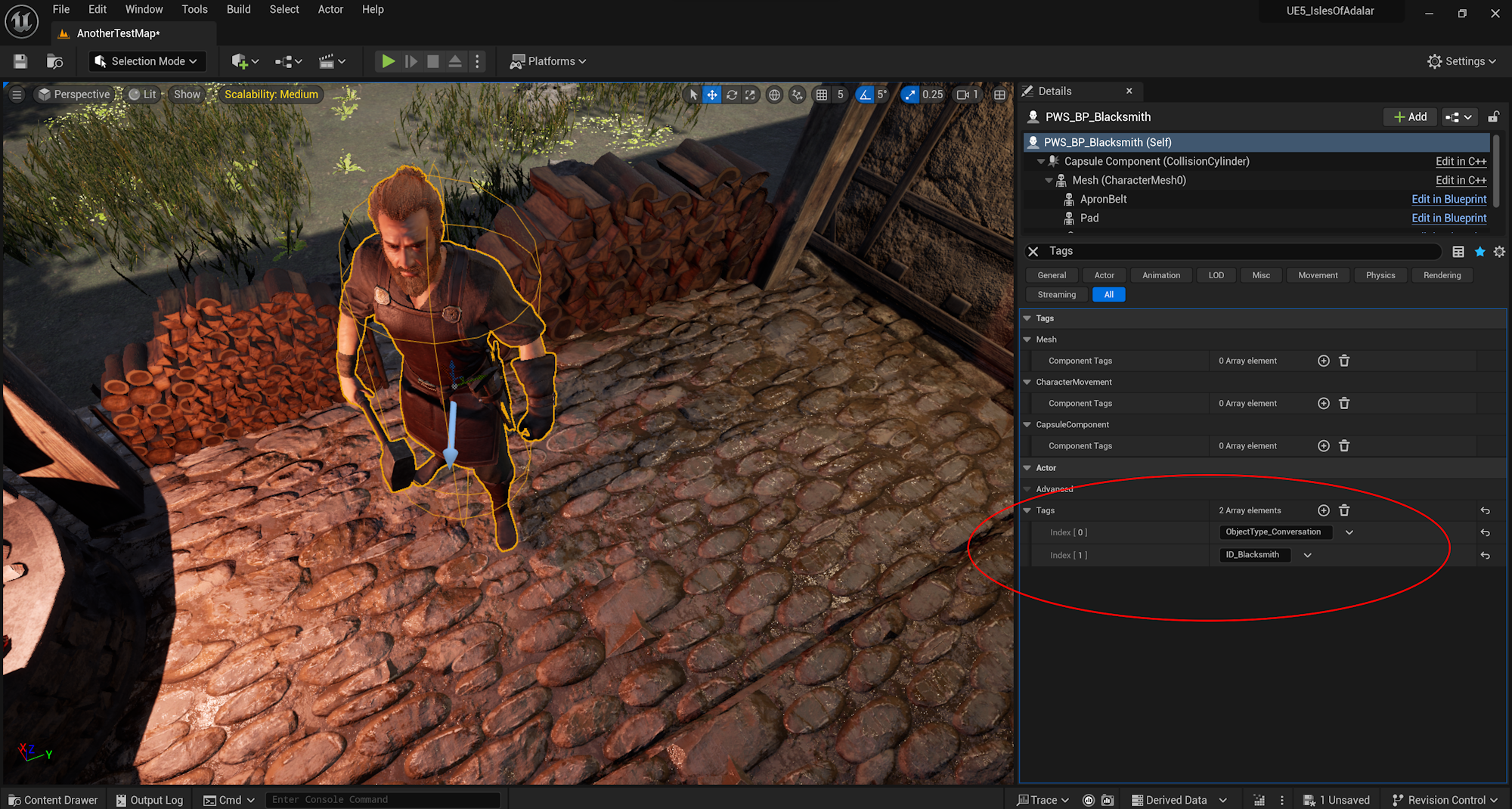The width and height of the screenshot is (1512, 809).
Task: Open the Details panel settings gear
Action: pyautogui.click(x=1499, y=252)
